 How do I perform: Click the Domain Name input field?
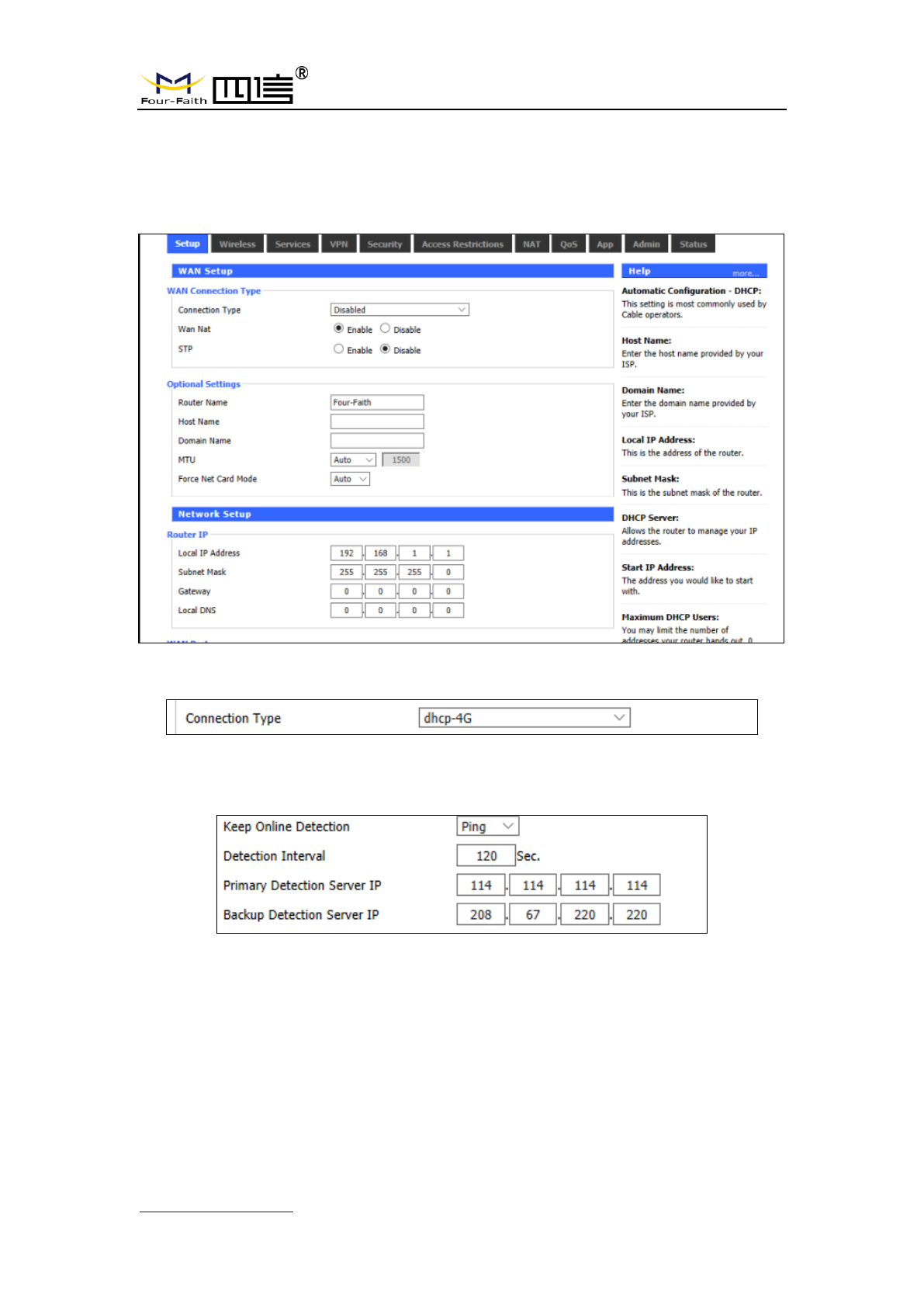(377, 440)
